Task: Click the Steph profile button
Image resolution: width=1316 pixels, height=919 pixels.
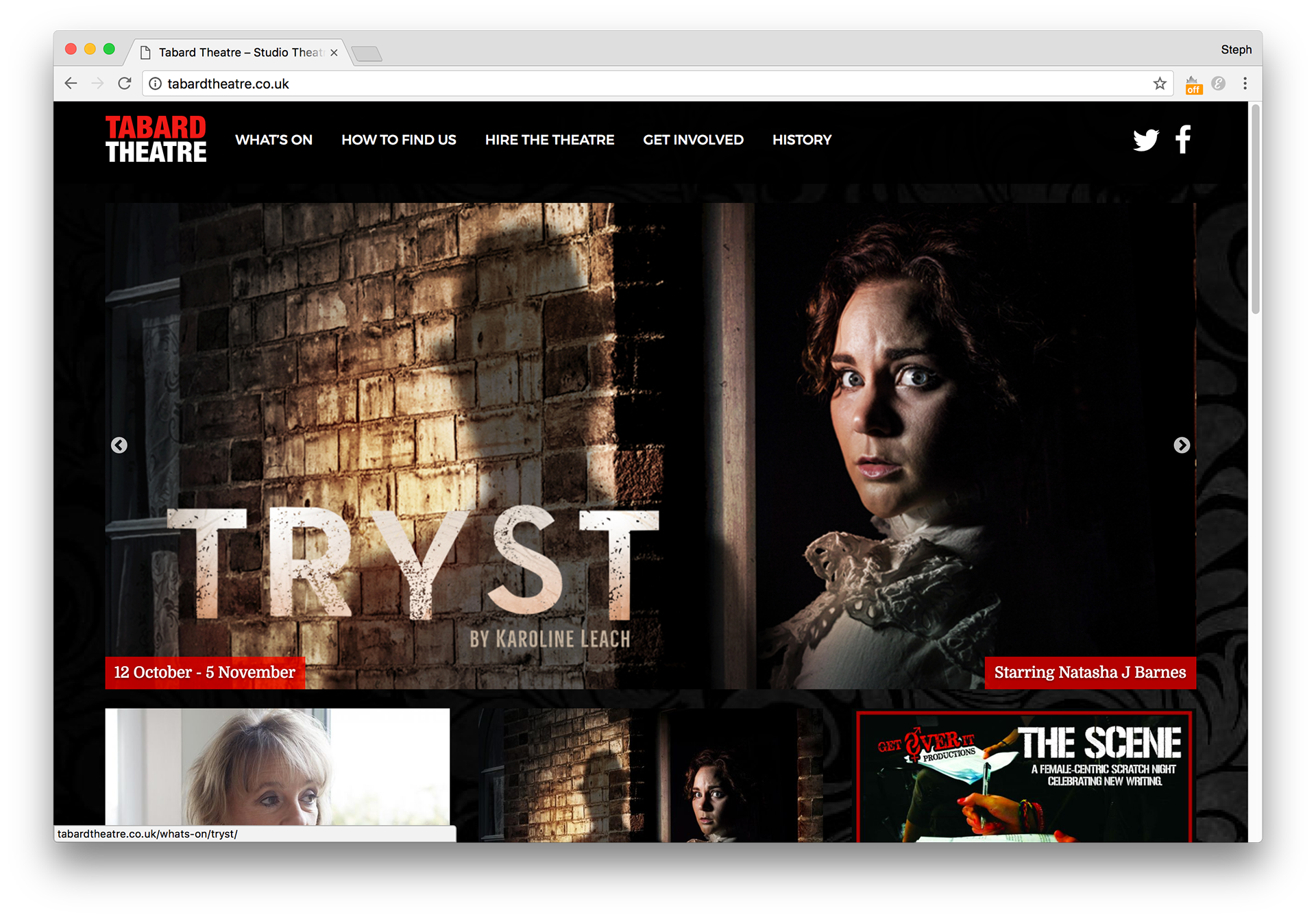Action: click(1236, 49)
